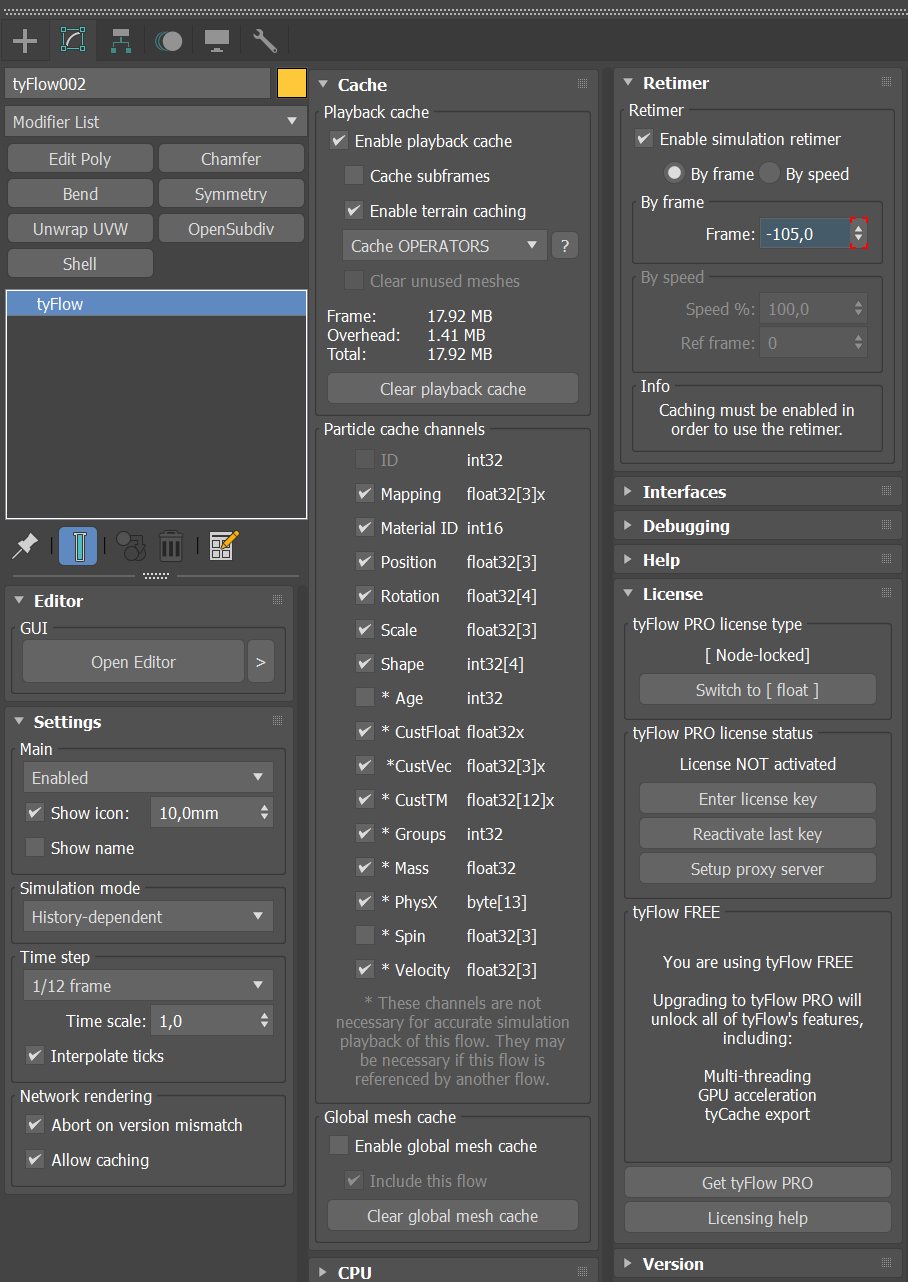The image size is (908, 1282).
Task: Open the Enabled mode dropdown
Action: coord(148,778)
